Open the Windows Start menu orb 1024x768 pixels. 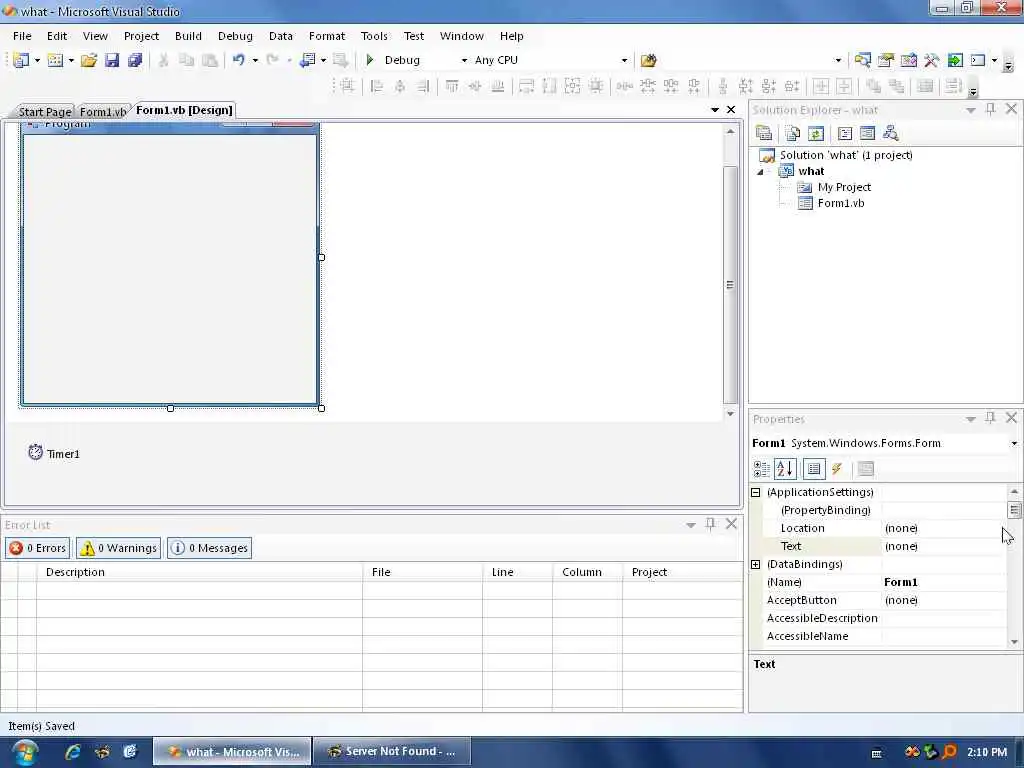pos(25,752)
